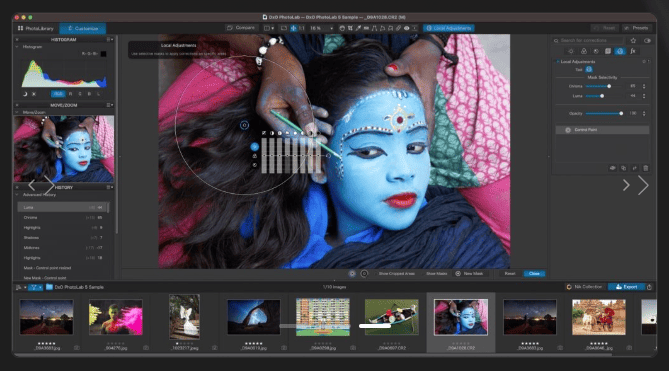Select the Shadows history entry
This screenshot has height=371, width=669.
[62, 238]
